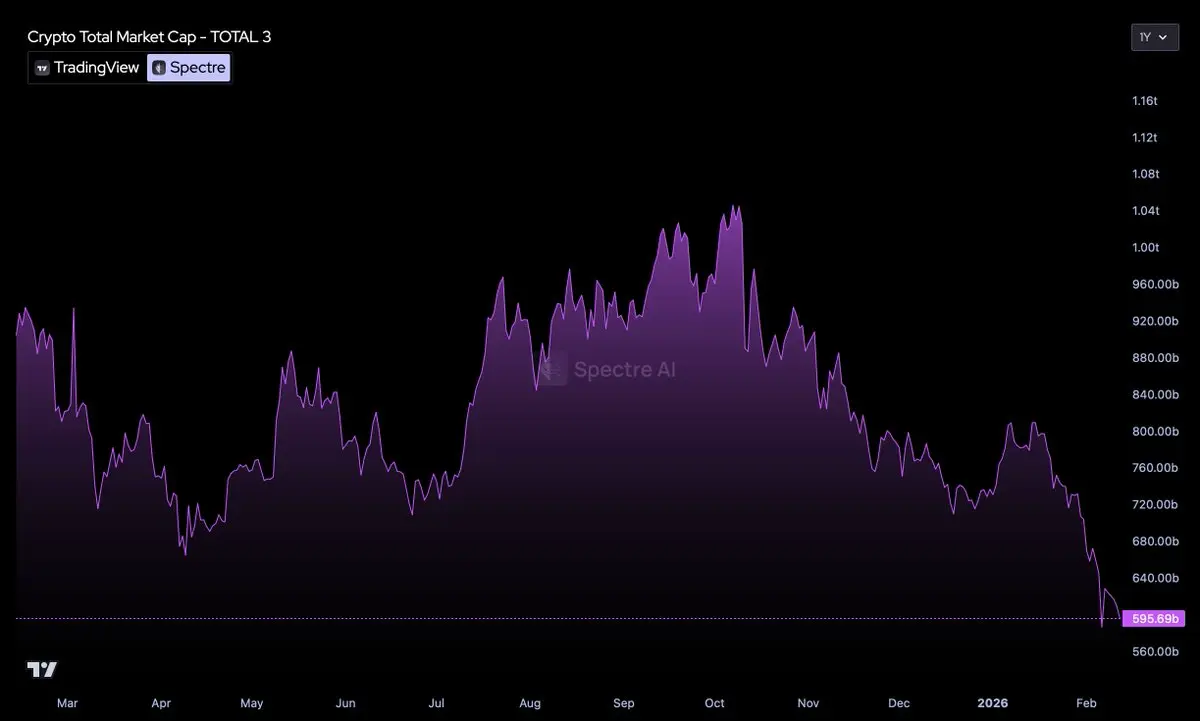
Task: Click the Jun label on time axis
Action: pos(345,704)
